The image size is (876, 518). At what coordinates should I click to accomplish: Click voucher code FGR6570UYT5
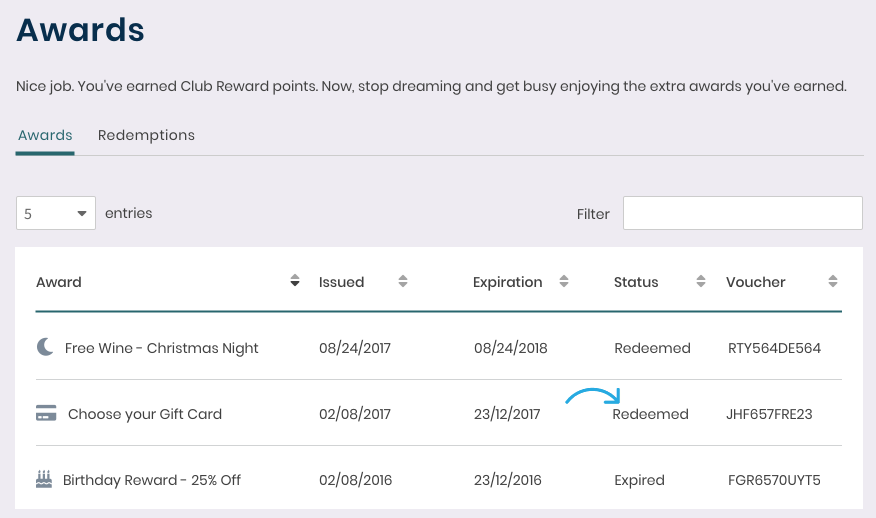click(x=774, y=480)
